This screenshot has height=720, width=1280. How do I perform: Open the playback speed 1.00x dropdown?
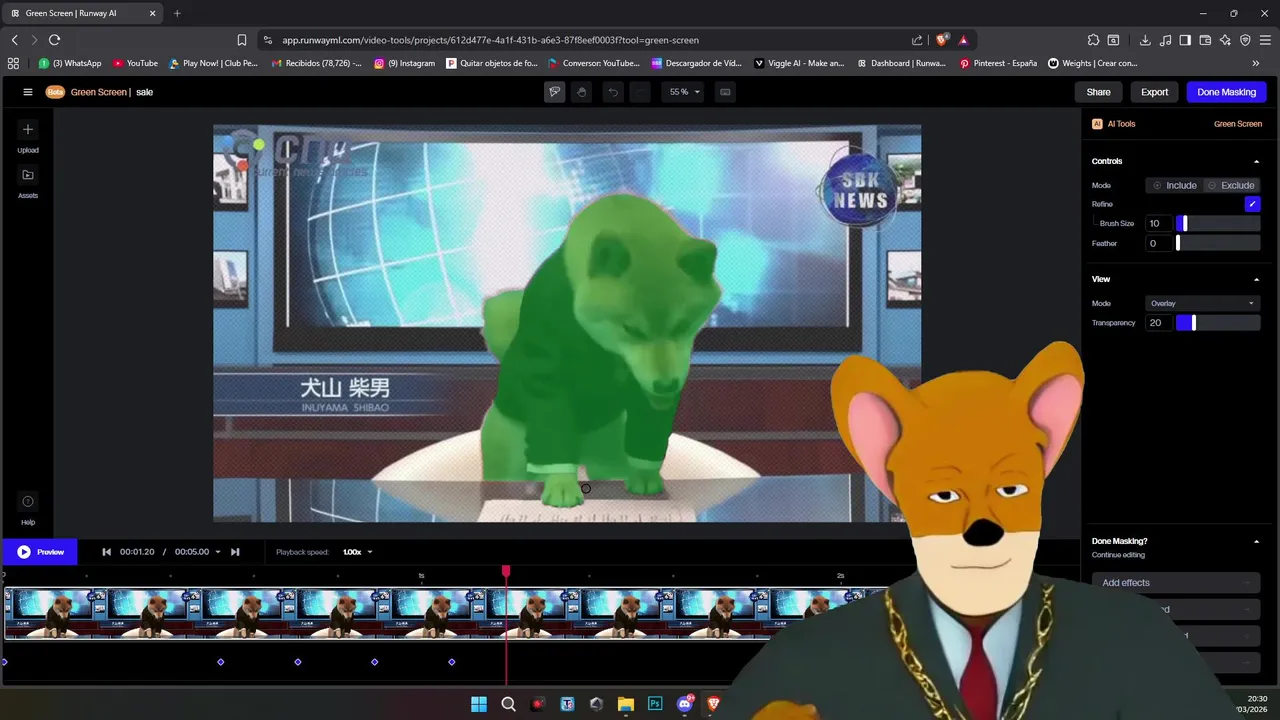(357, 552)
